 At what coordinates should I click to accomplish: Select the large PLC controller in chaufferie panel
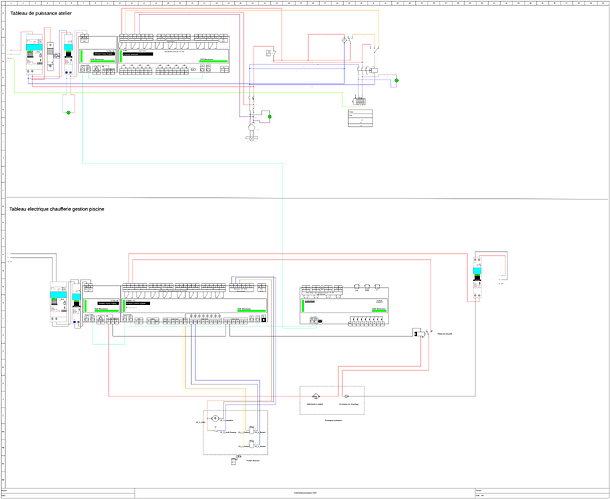point(198,300)
